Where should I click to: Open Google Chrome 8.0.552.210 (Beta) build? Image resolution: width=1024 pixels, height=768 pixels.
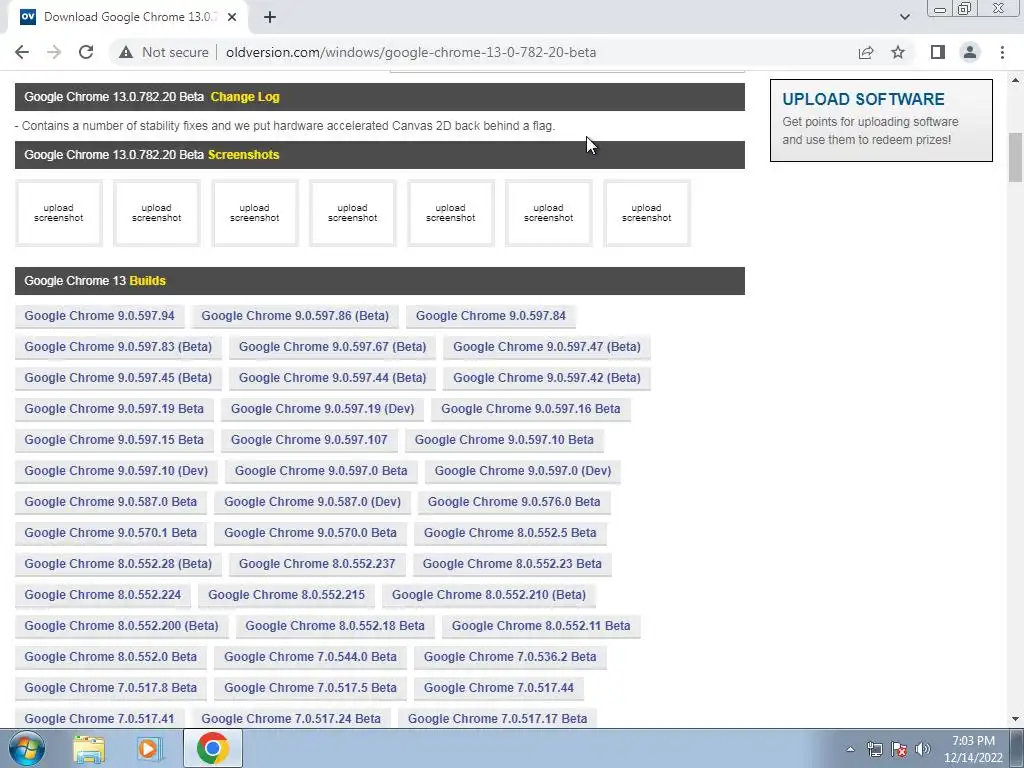pyautogui.click(x=488, y=595)
